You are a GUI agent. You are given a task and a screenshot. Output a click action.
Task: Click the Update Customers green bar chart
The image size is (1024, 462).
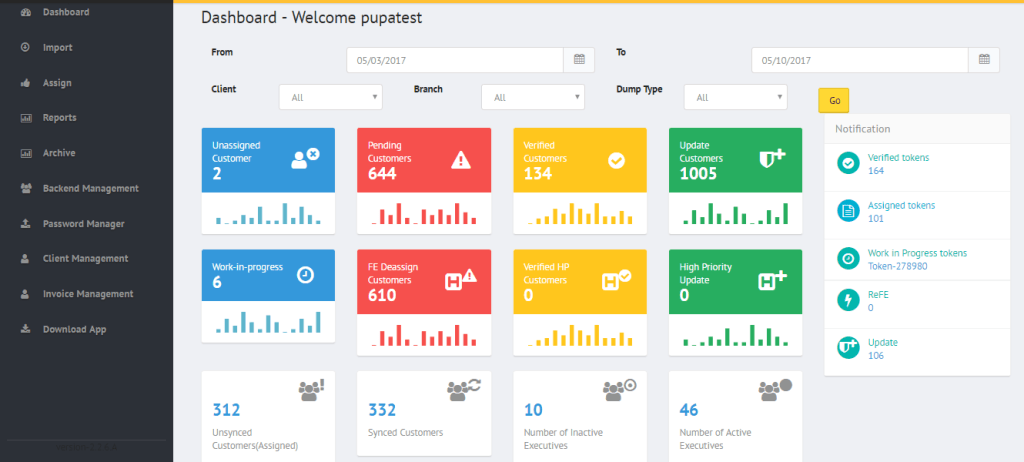735,213
